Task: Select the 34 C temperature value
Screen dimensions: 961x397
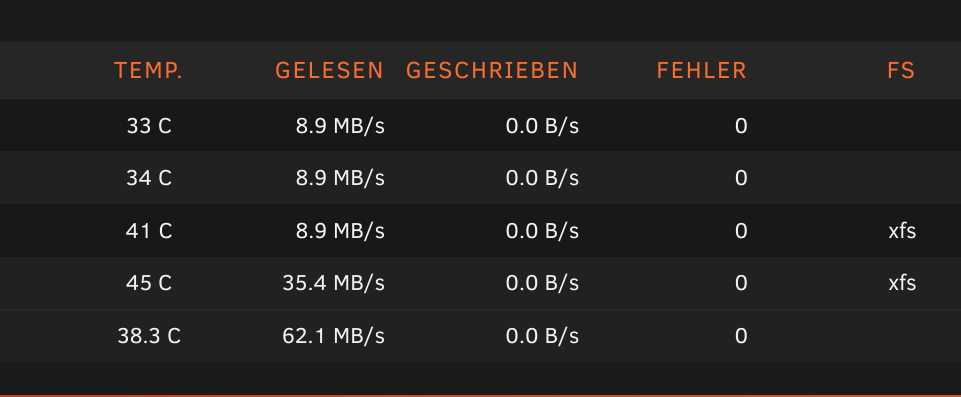Action: (149, 178)
